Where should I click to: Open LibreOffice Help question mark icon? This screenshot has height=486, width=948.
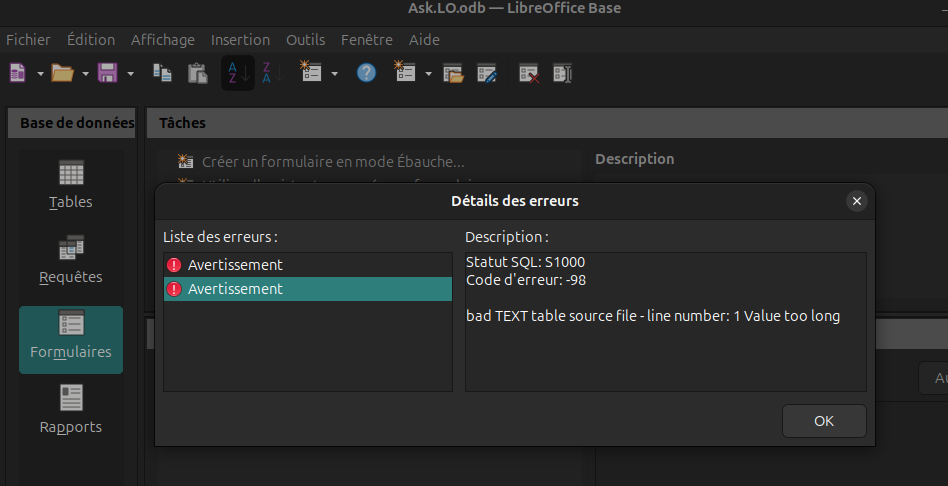pyautogui.click(x=366, y=73)
